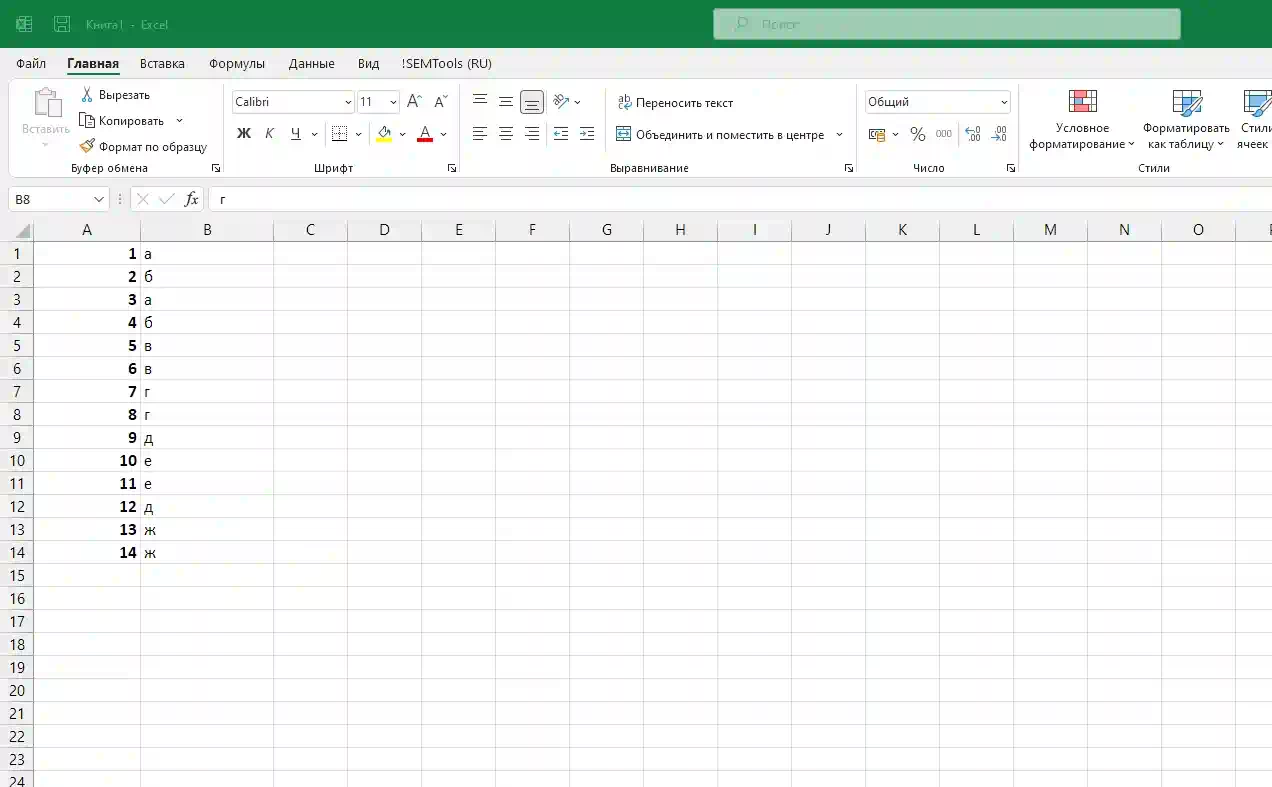The height and width of the screenshot is (787, 1272).
Task: Switch to the Данные tab
Action: (x=311, y=63)
